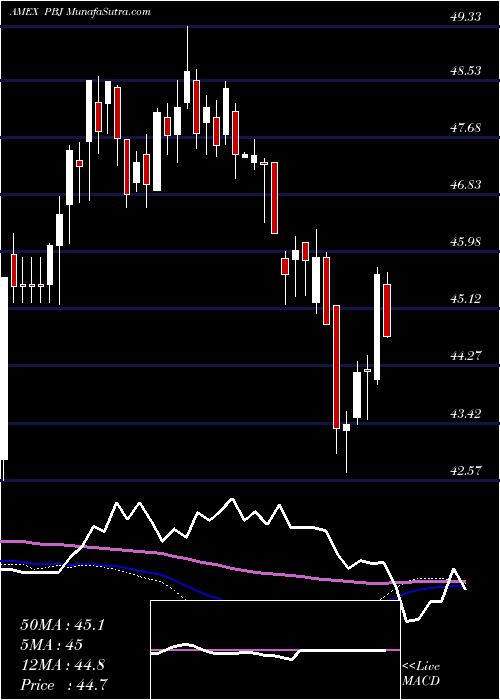
Task: Select the 43.42 price label
Action: (465, 413)
